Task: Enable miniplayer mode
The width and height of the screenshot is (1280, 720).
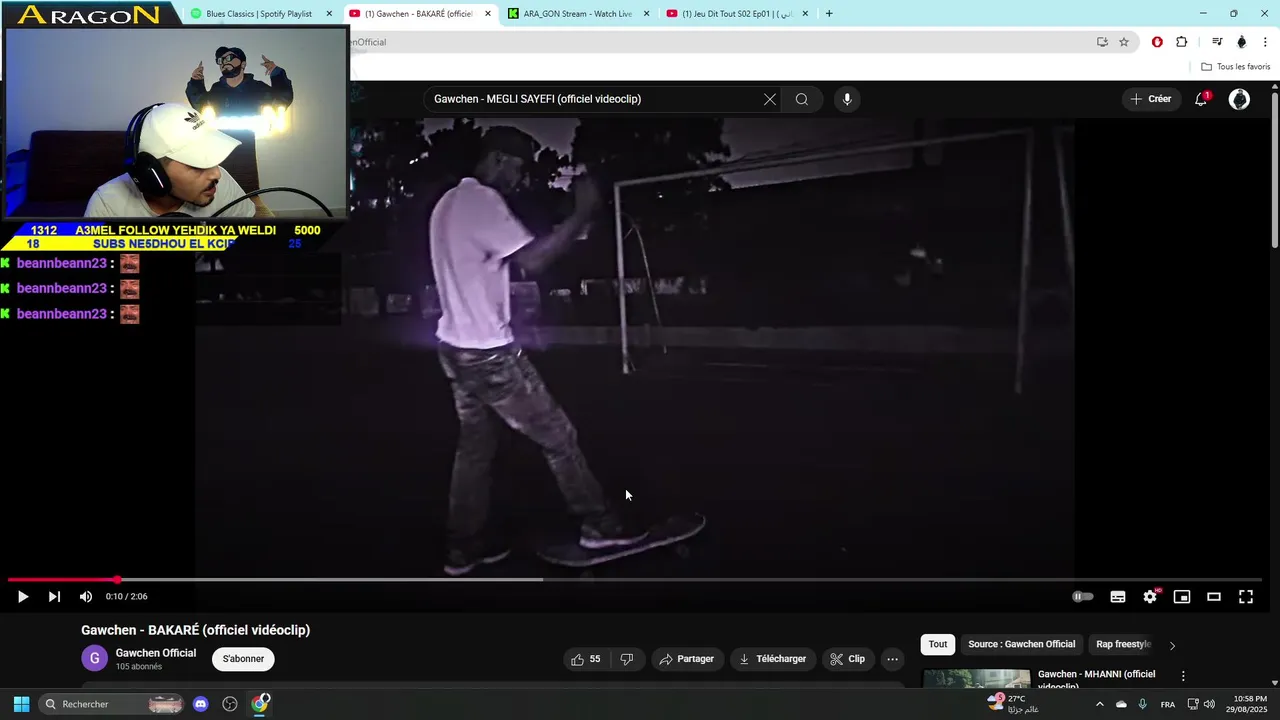Action: click(x=1182, y=597)
